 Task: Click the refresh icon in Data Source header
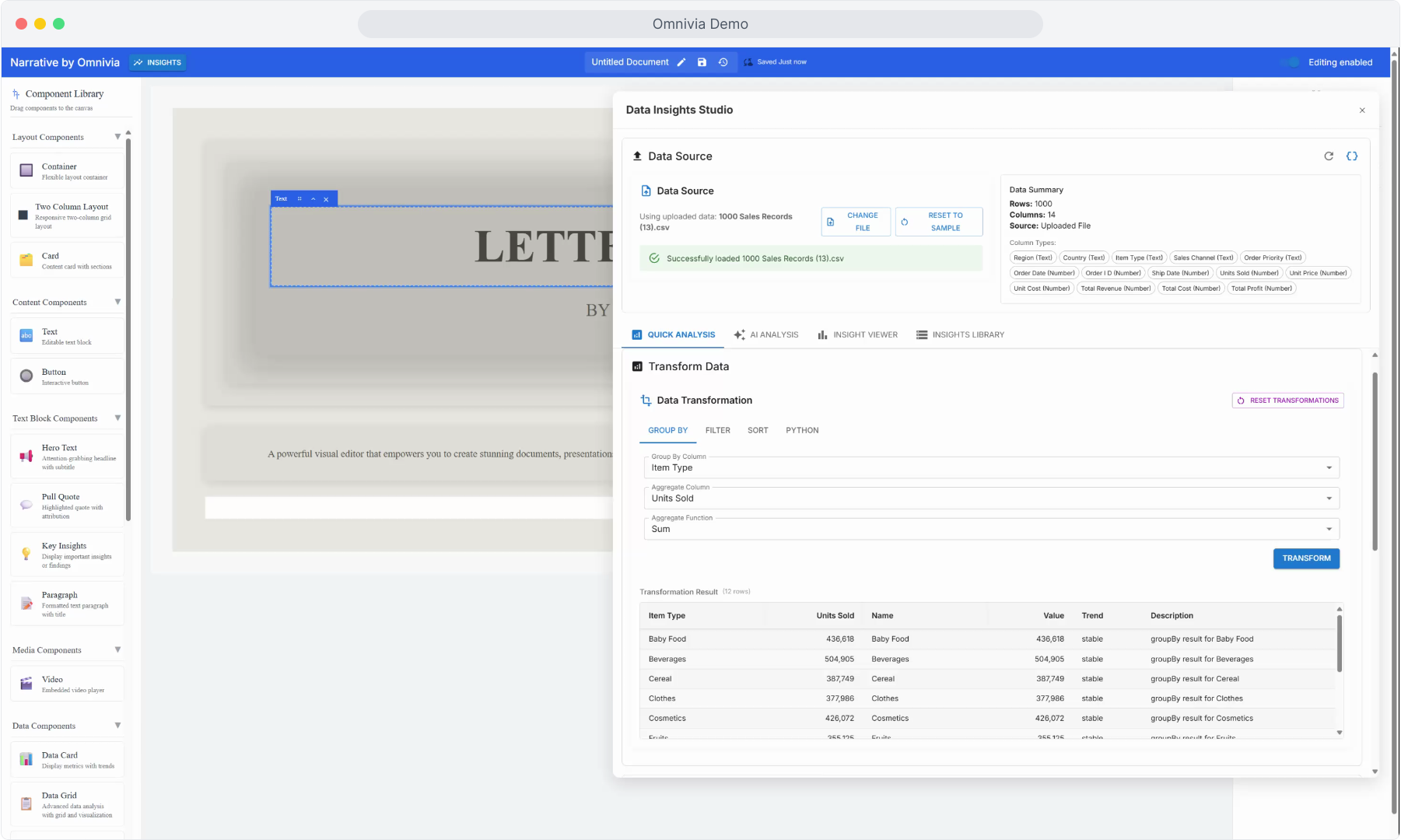pyautogui.click(x=1329, y=156)
